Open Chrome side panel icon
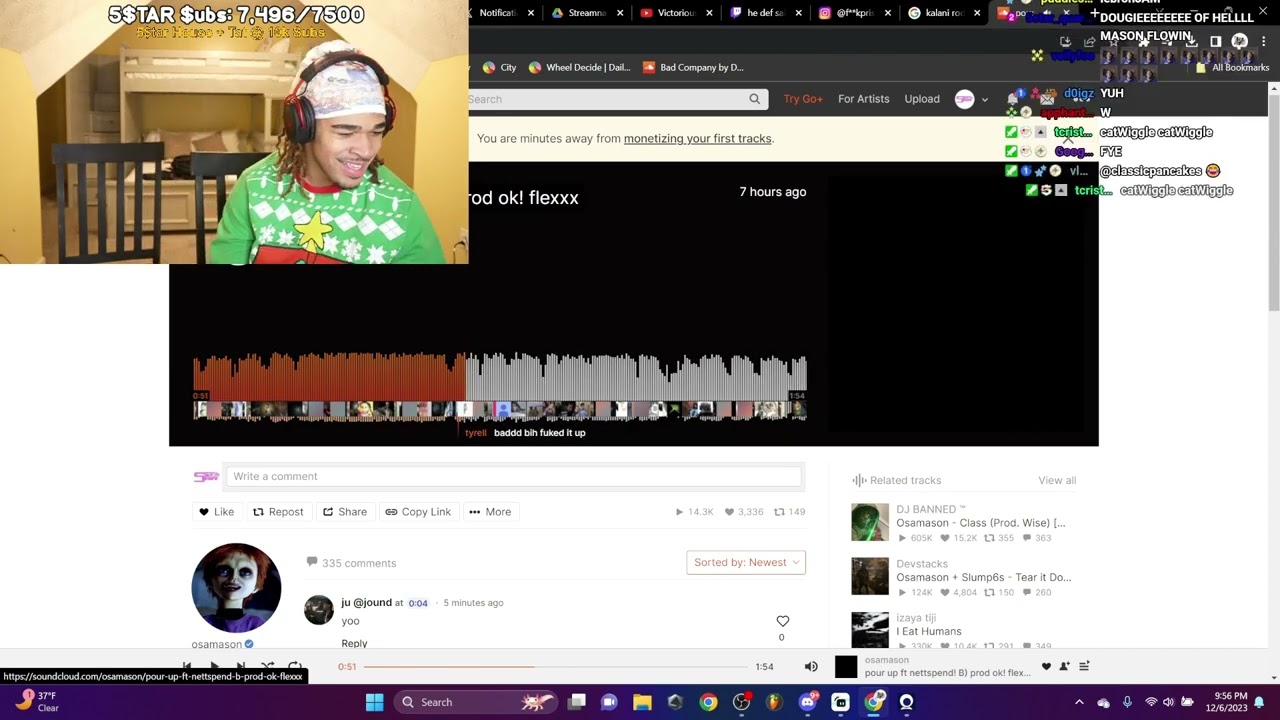This screenshot has height=720, width=1280. click(x=1216, y=41)
